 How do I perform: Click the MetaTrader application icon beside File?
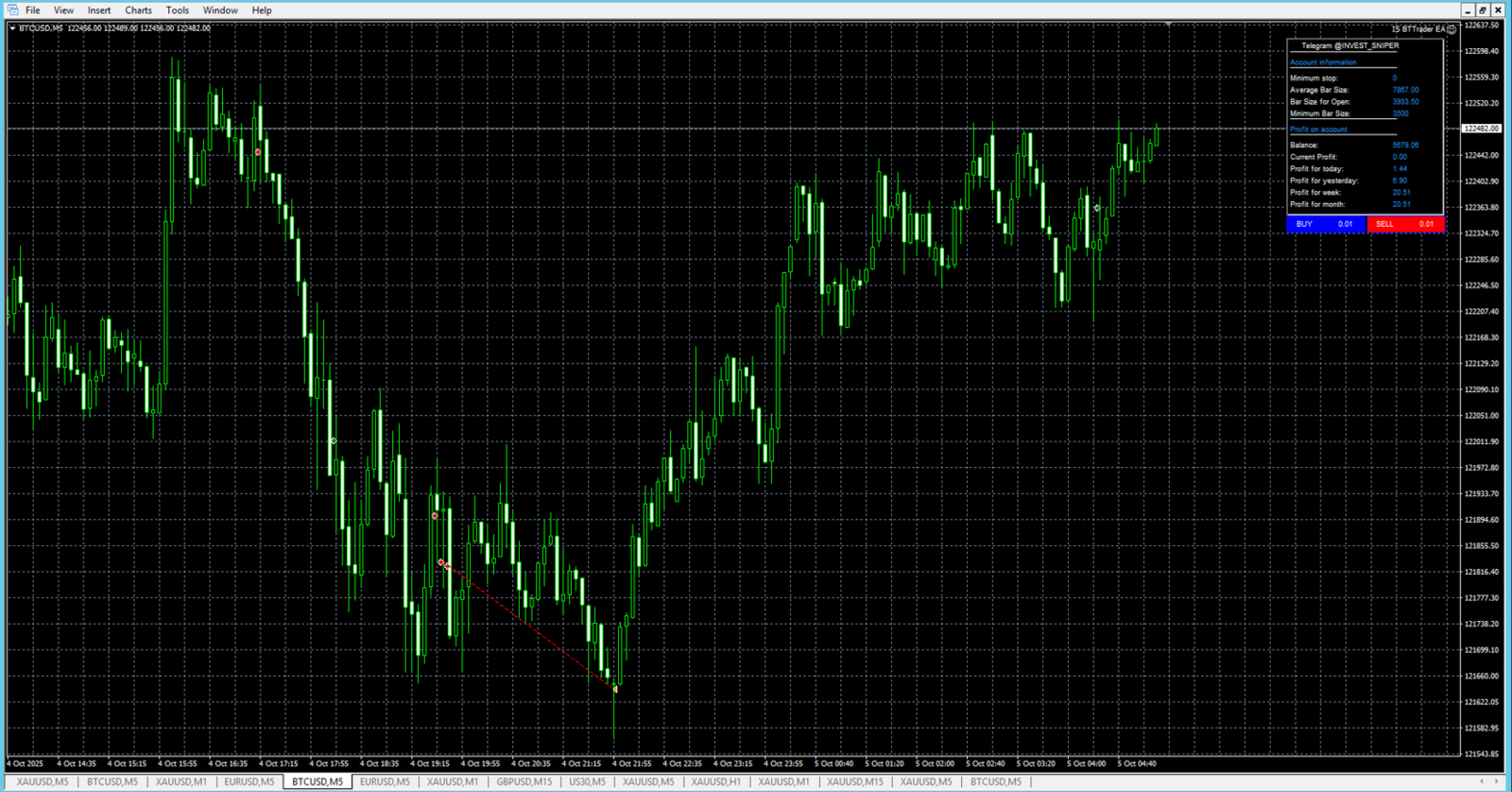12,10
